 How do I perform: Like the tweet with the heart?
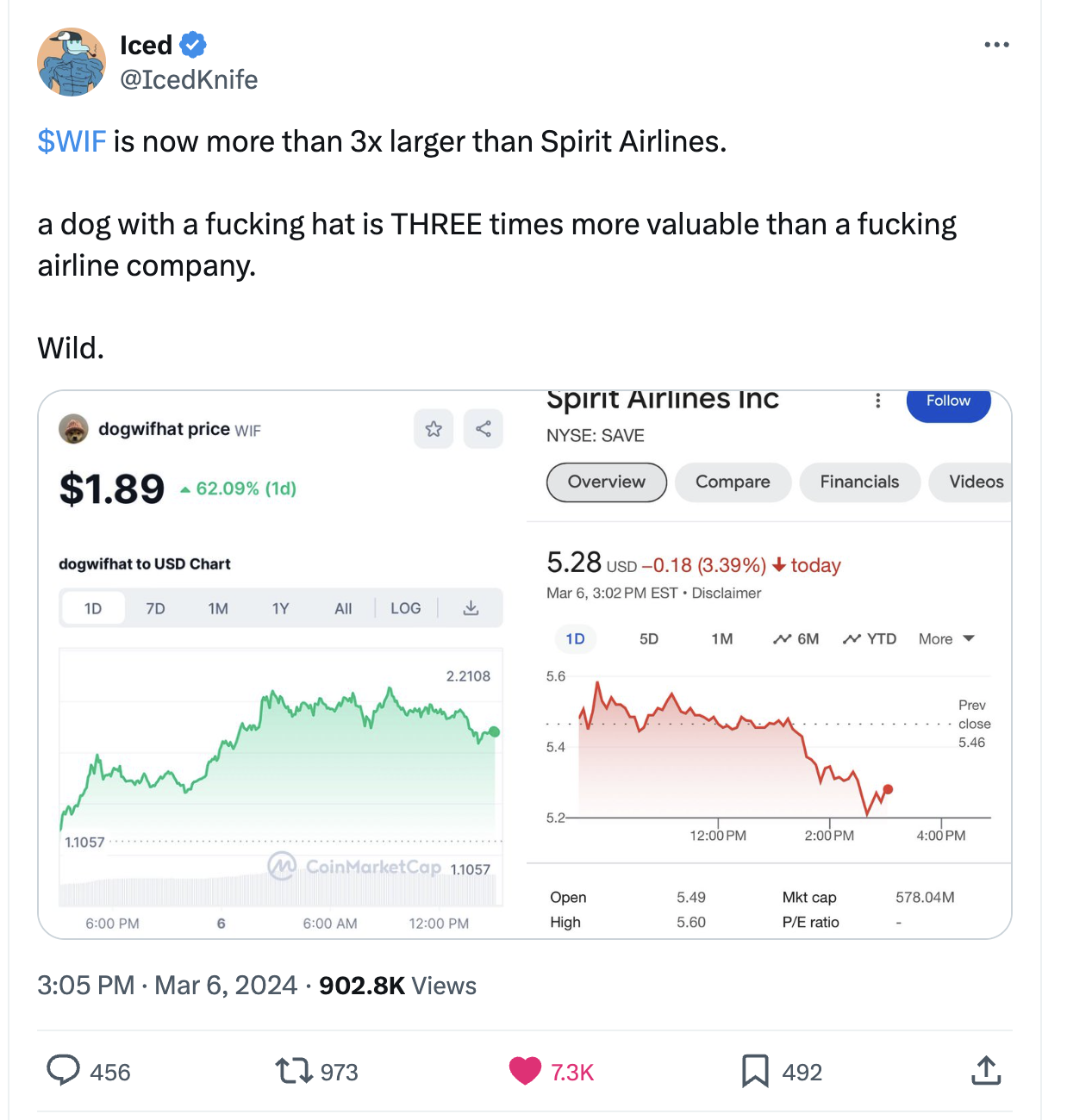coord(523,1071)
